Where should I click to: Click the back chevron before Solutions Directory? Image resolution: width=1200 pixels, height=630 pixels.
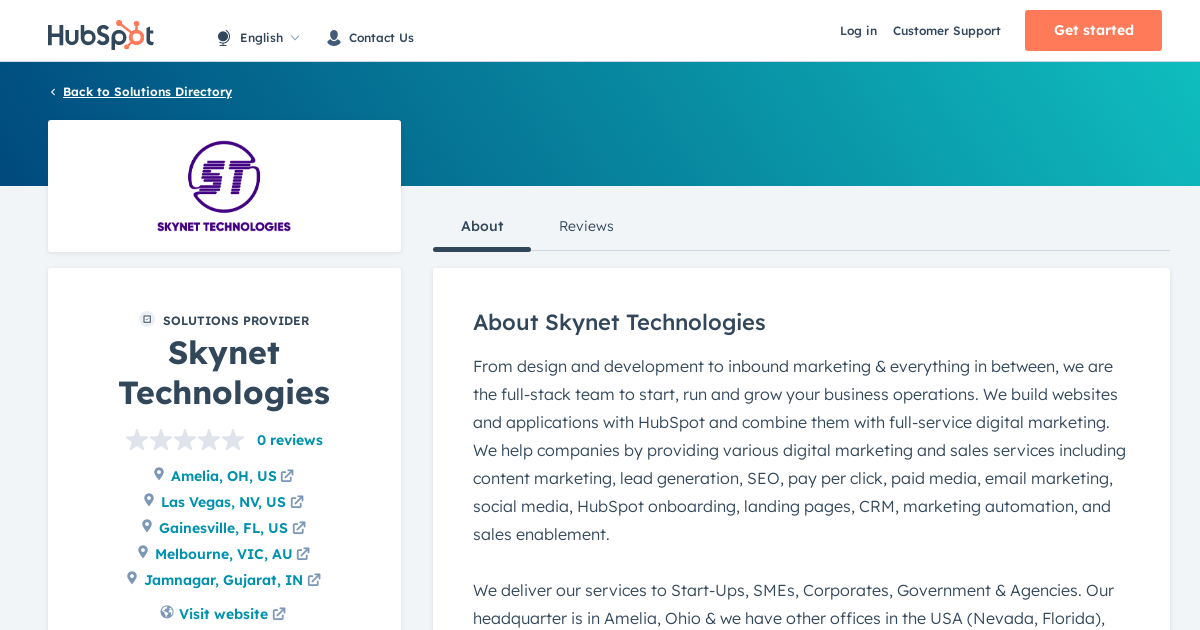pos(53,92)
